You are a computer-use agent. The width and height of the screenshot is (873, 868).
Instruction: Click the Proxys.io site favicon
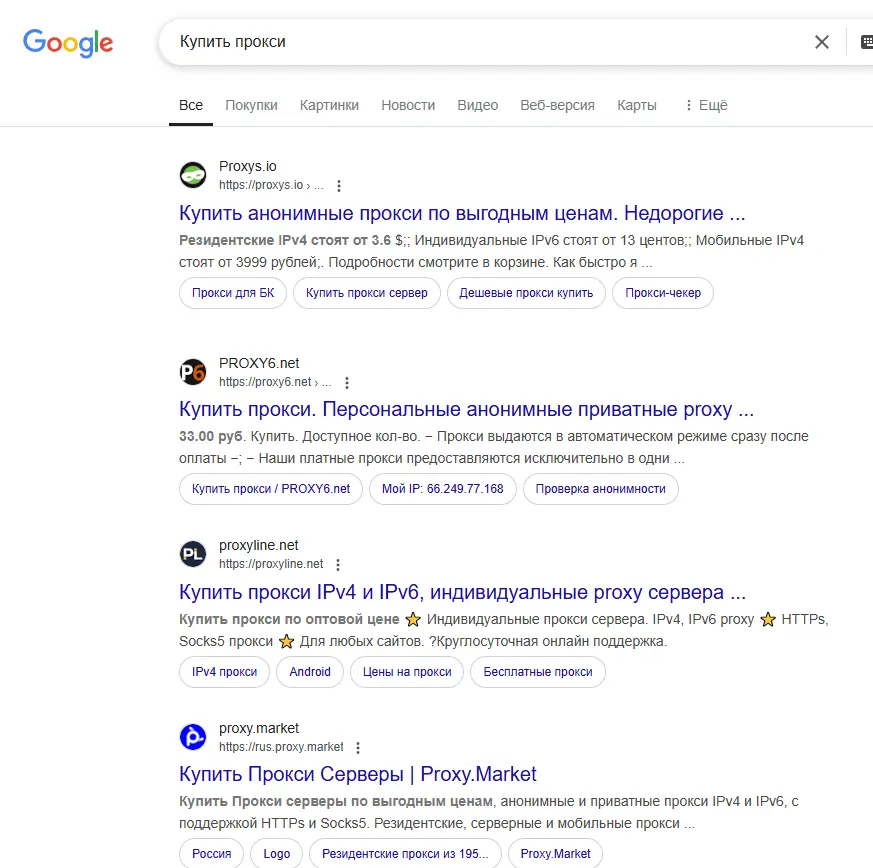click(193, 175)
